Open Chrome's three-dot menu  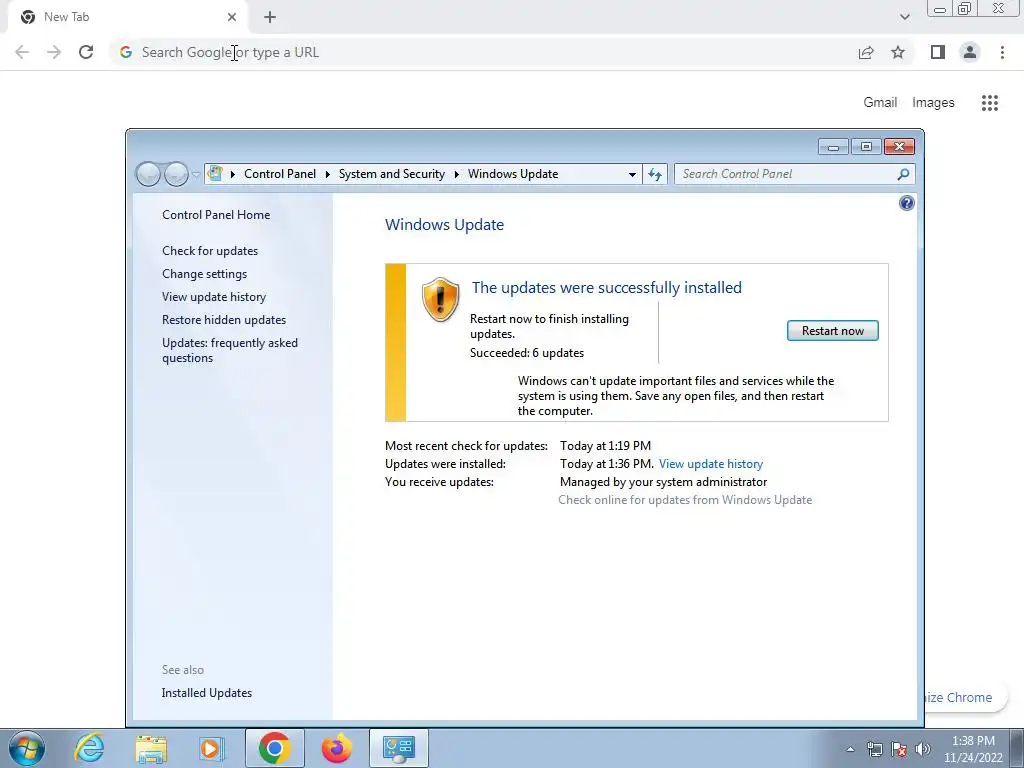click(x=1002, y=52)
